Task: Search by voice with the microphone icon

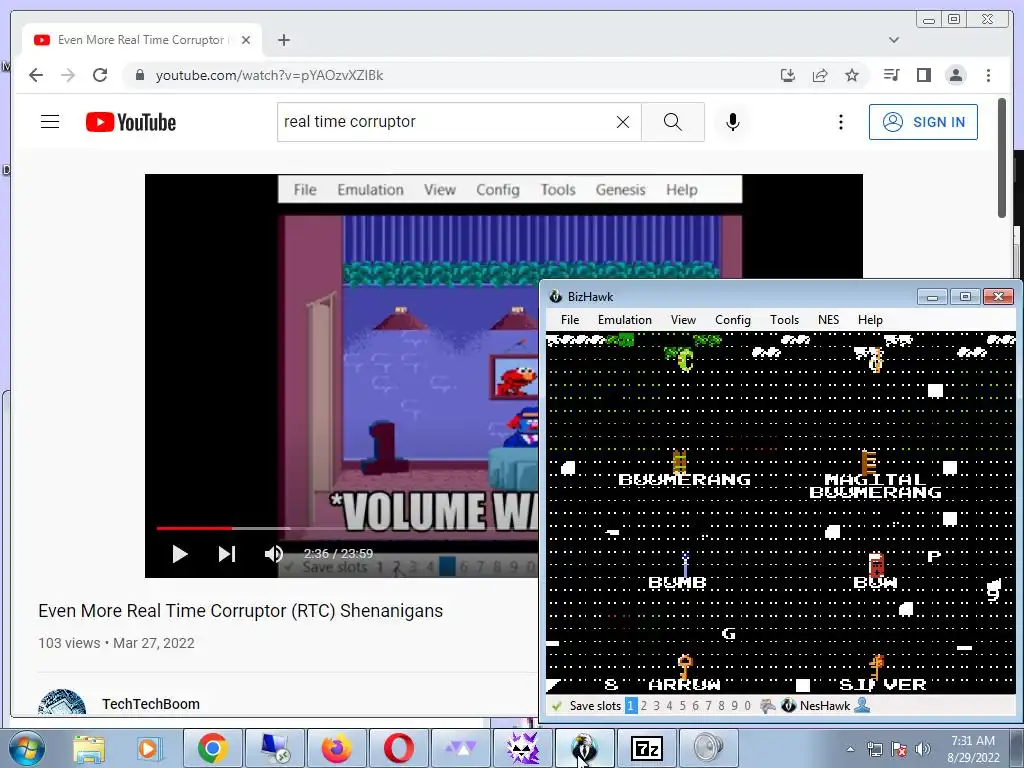Action: (x=733, y=121)
